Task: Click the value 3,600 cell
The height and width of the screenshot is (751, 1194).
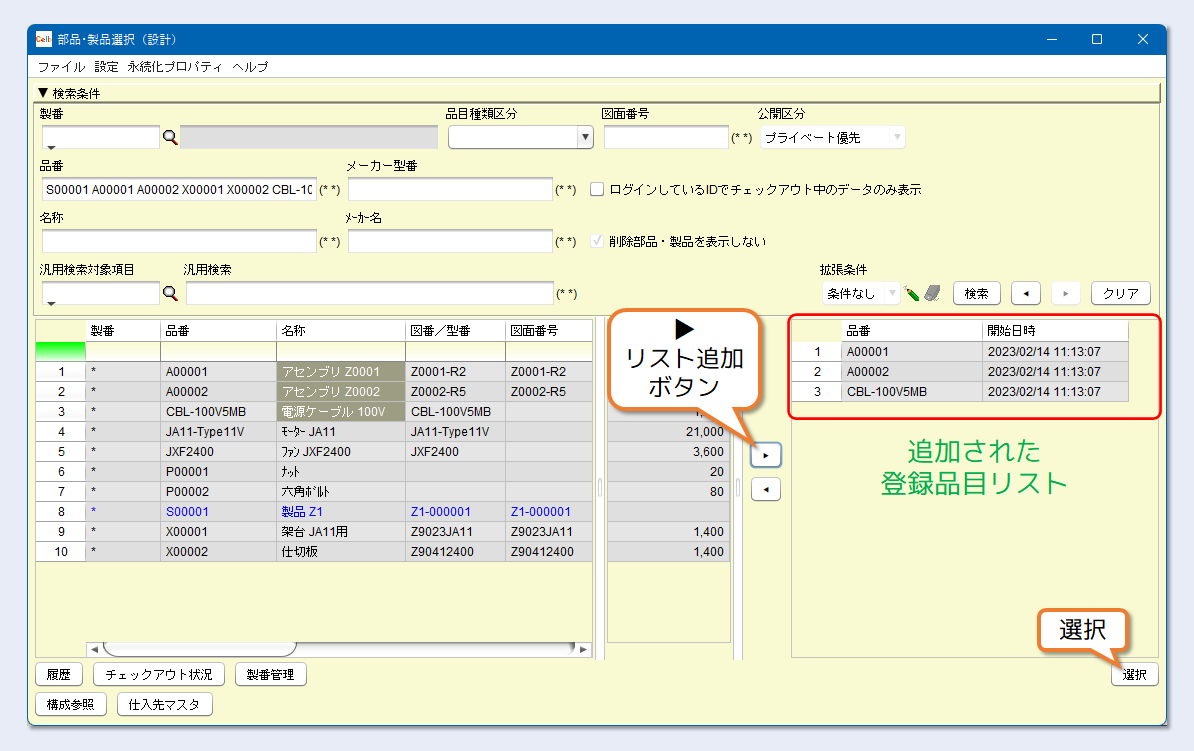Action: [669, 452]
